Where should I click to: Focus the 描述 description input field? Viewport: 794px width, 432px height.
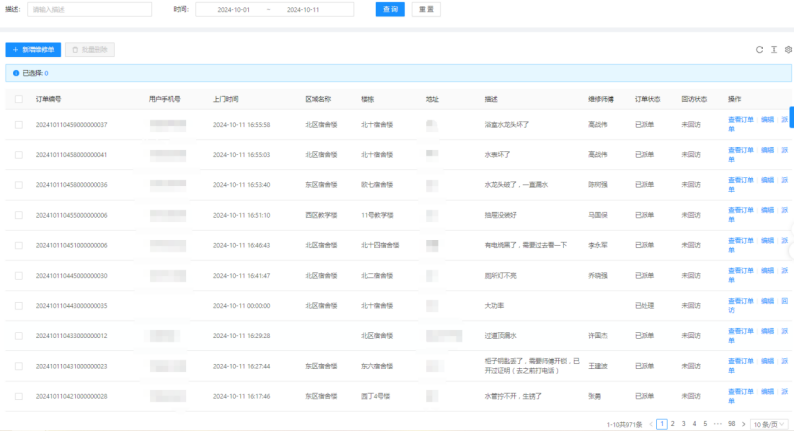(89, 9)
